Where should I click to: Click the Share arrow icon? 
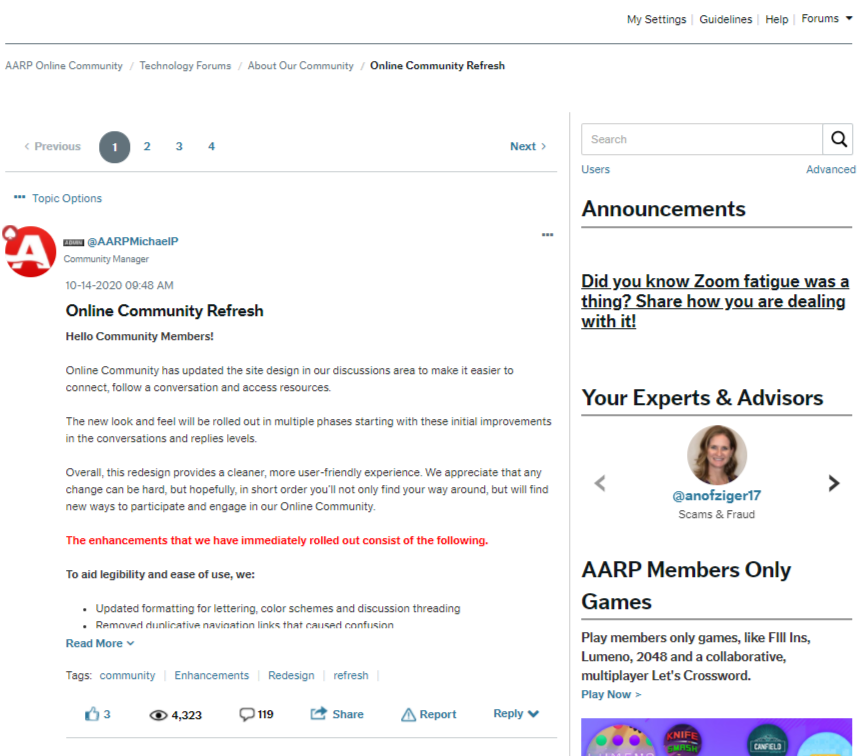(x=319, y=714)
